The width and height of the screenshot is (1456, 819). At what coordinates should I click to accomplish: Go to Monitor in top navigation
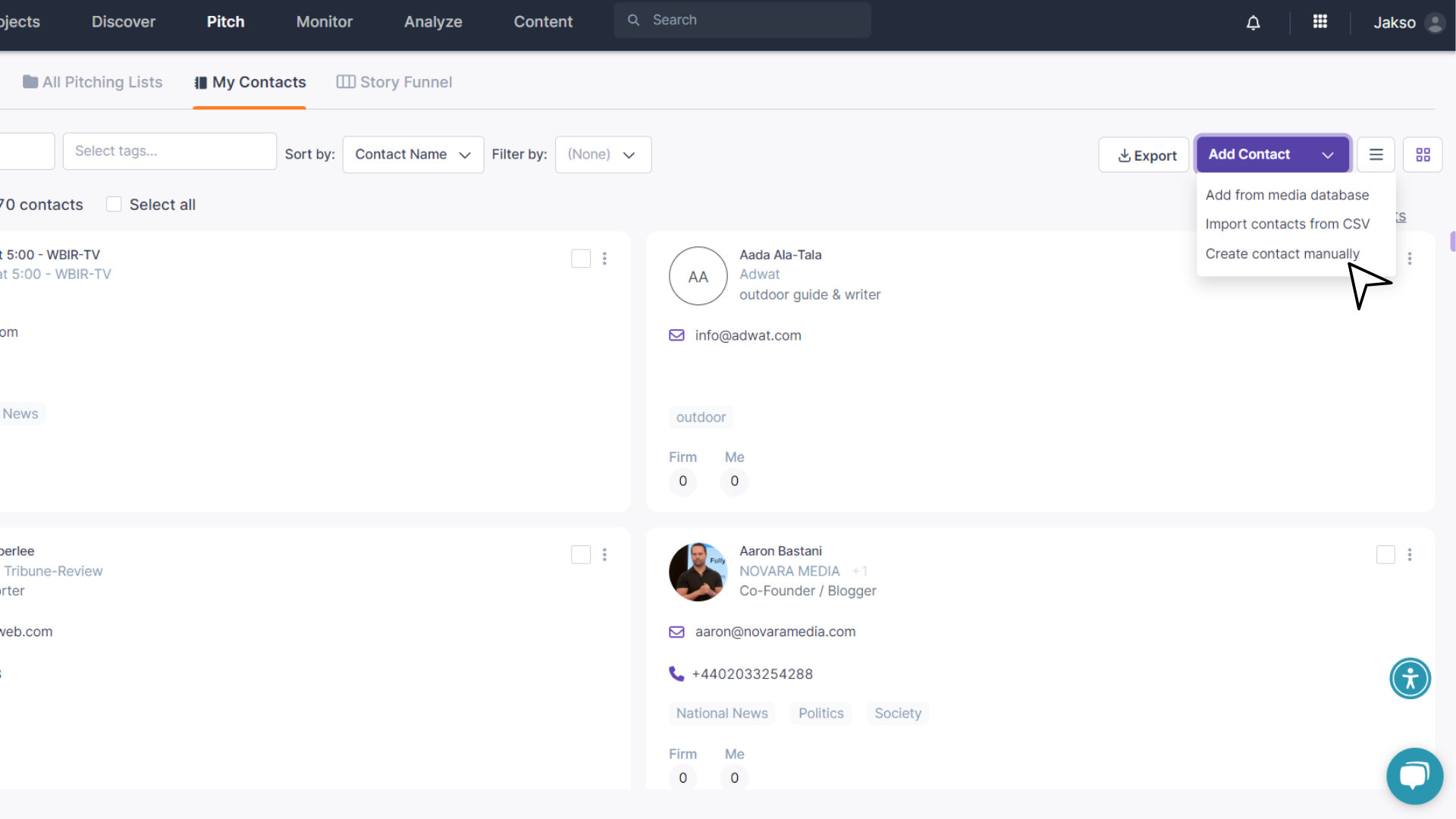325,22
